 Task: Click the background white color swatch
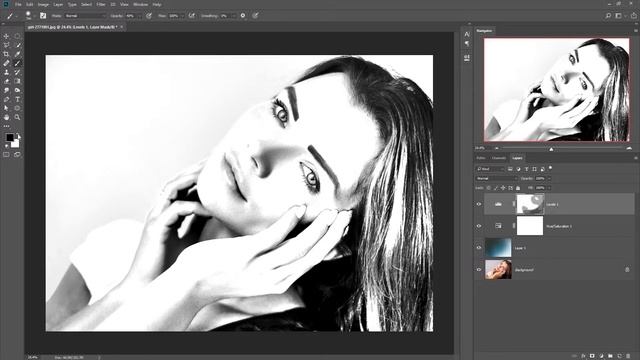coord(16,144)
